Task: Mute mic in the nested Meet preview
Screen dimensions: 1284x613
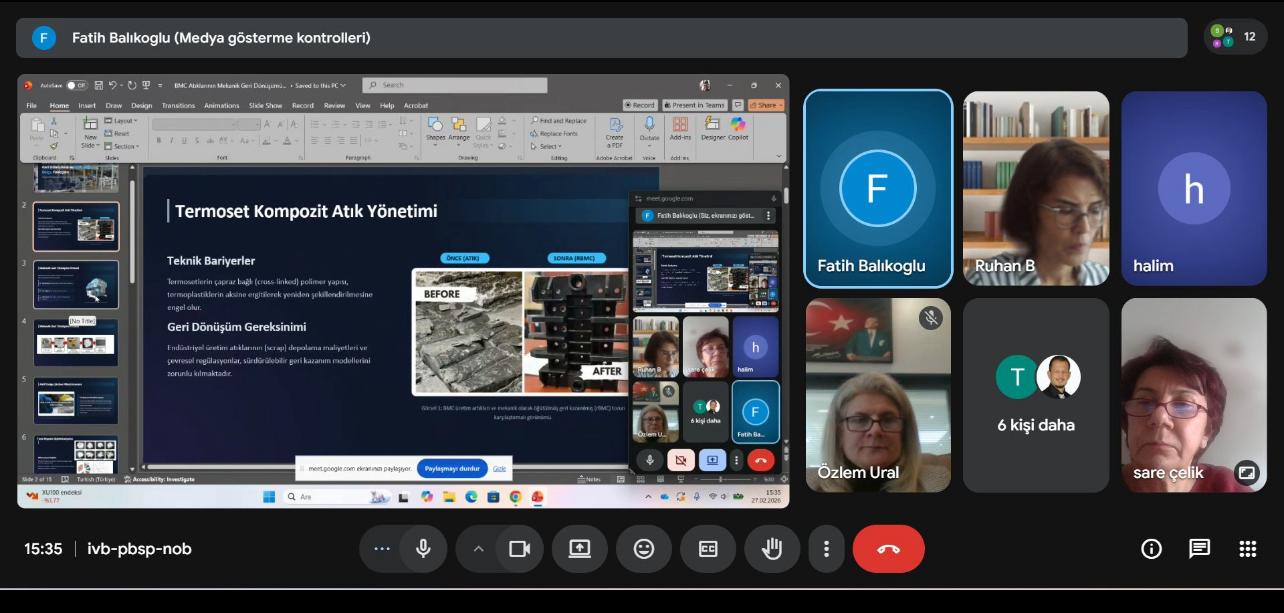Action: click(x=650, y=460)
